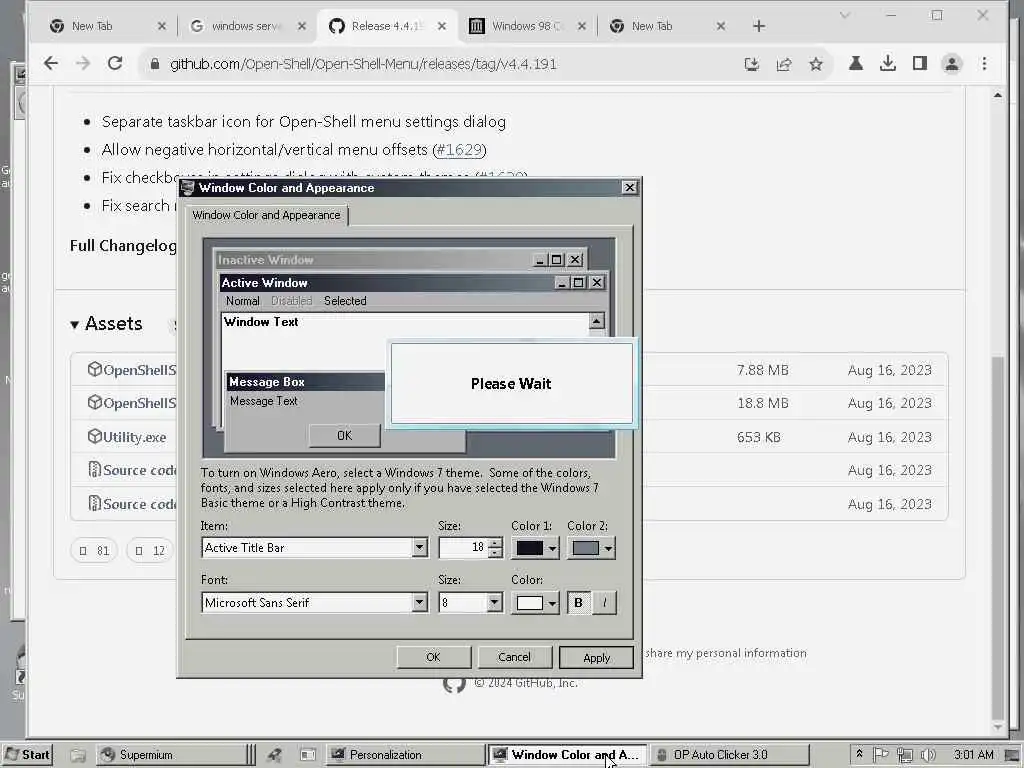Open the font Color dropdown arrow
The height and width of the screenshot is (768, 1024).
(552, 603)
